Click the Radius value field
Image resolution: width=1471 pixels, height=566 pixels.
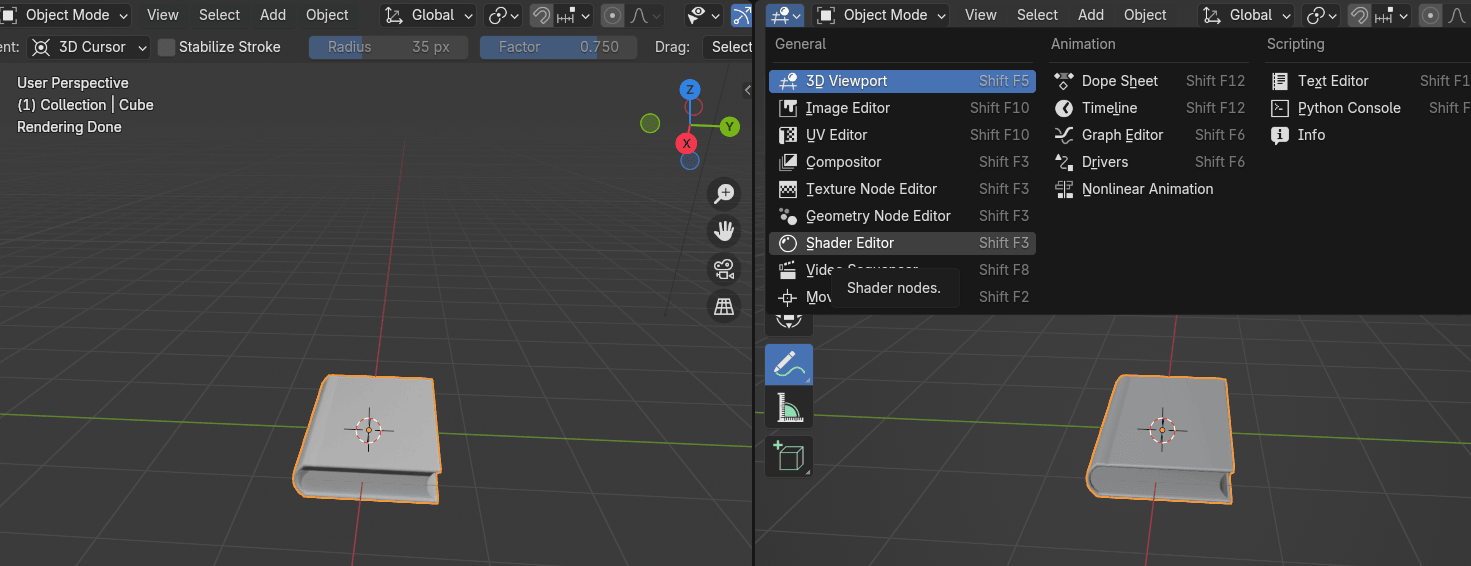click(x=387, y=47)
